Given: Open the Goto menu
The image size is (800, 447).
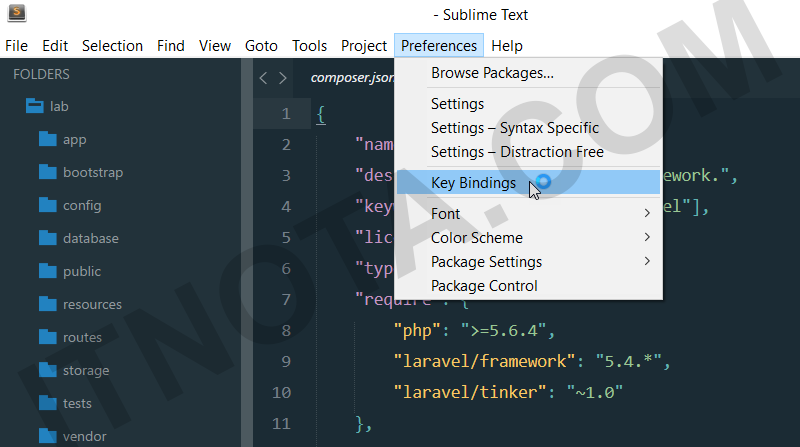Looking at the screenshot, I should pos(261,46).
